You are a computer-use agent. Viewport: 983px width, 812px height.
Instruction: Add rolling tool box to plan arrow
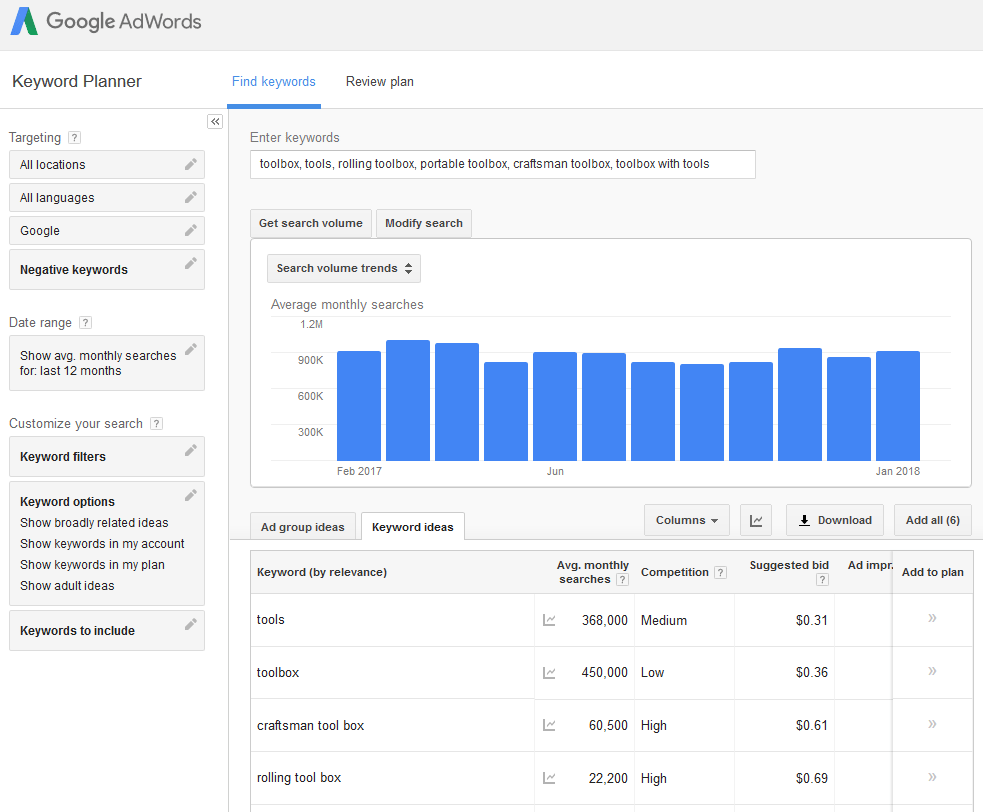(932, 777)
